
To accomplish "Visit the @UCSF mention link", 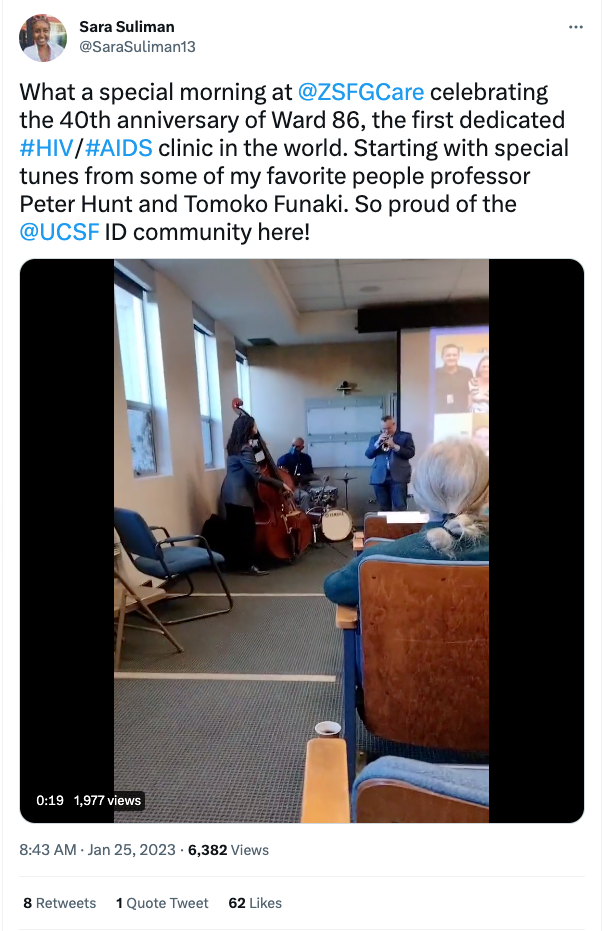I will [59, 232].
